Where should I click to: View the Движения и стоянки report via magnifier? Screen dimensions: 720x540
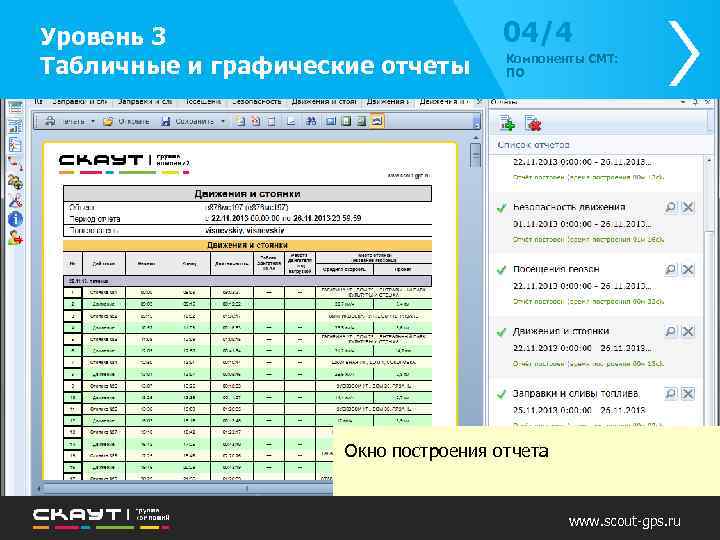[x=671, y=331]
